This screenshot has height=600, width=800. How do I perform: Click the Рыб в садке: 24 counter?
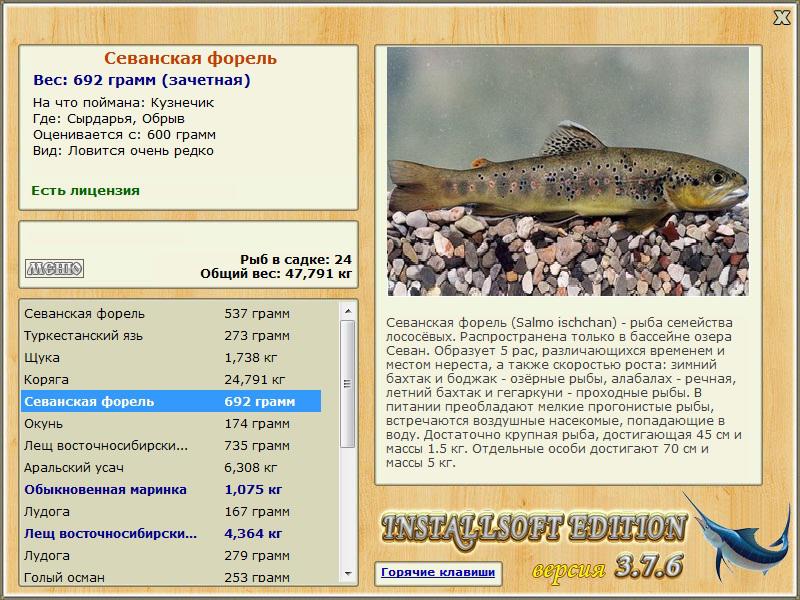tap(296, 259)
